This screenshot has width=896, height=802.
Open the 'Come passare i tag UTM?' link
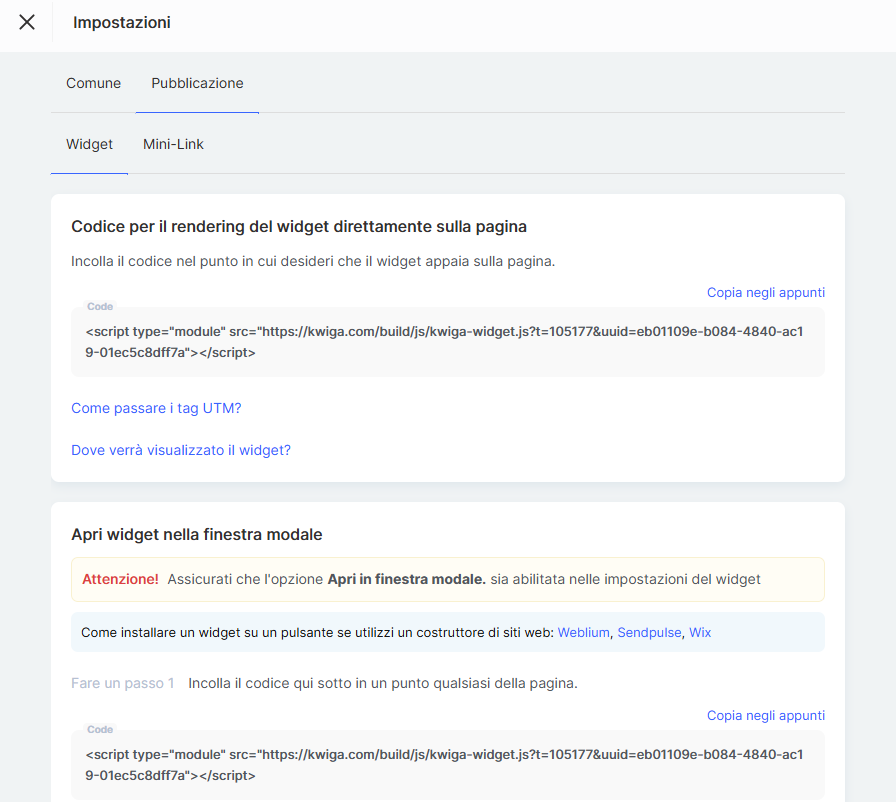(x=156, y=408)
